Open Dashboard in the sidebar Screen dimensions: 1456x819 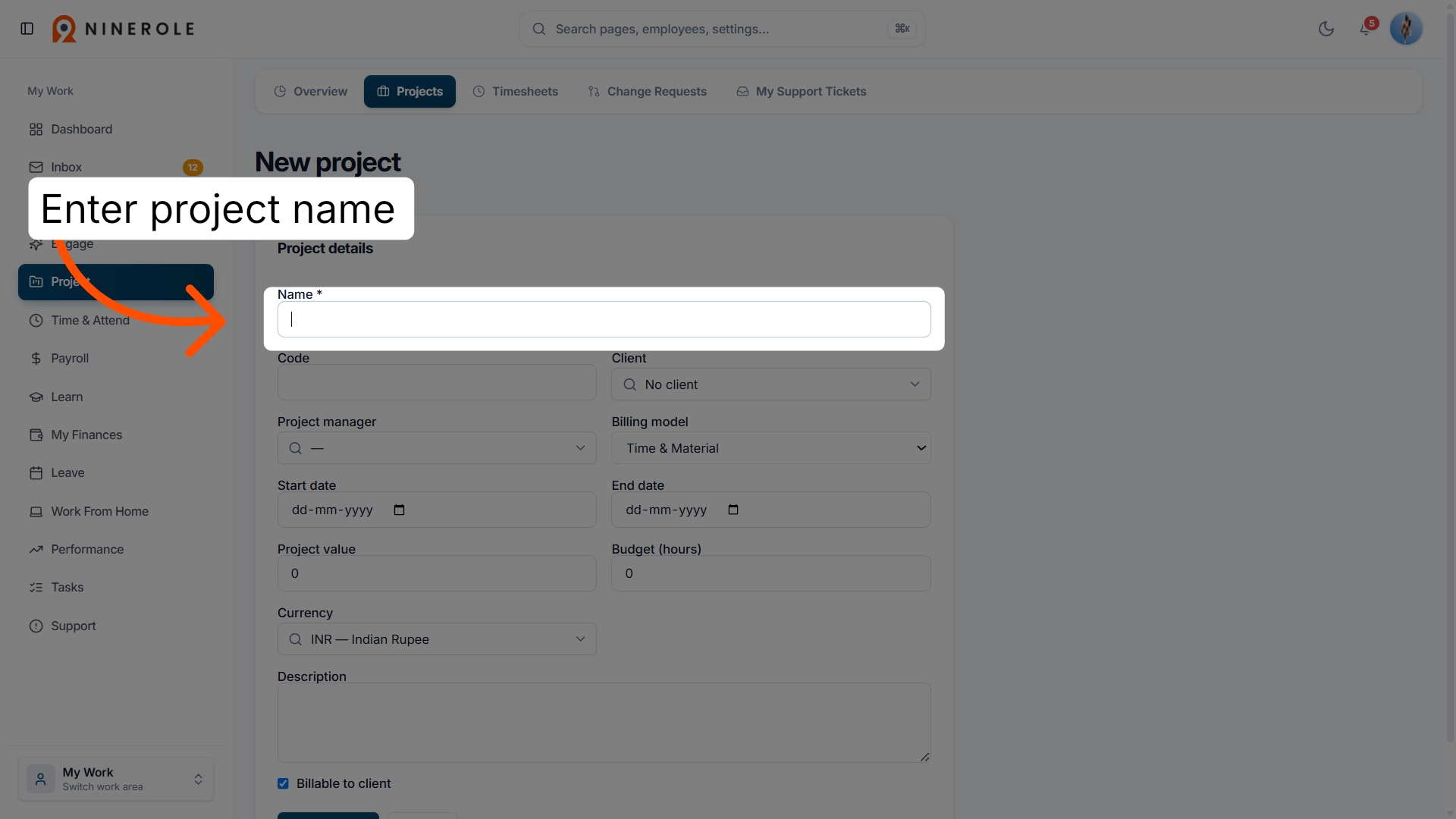(x=116, y=130)
